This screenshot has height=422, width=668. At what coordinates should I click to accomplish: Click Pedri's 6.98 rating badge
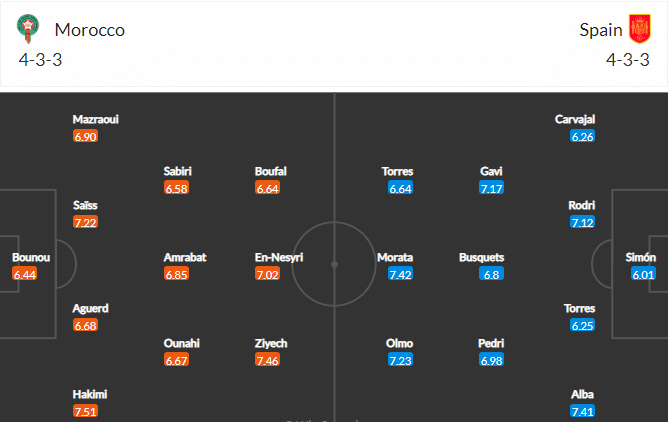pyautogui.click(x=491, y=360)
